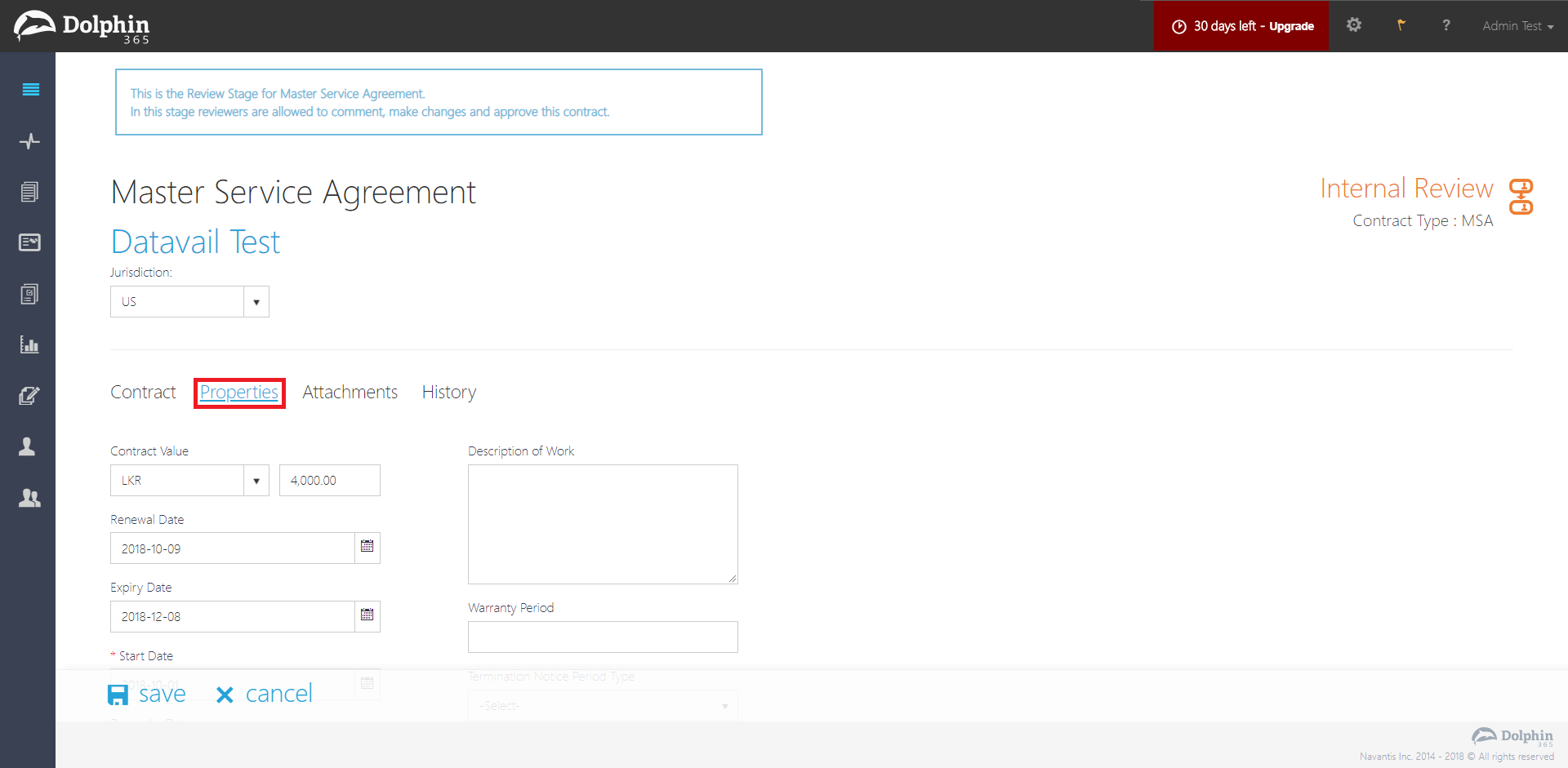Open the user groups sidebar icon
The width and height of the screenshot is (1568, 768).
29,498
